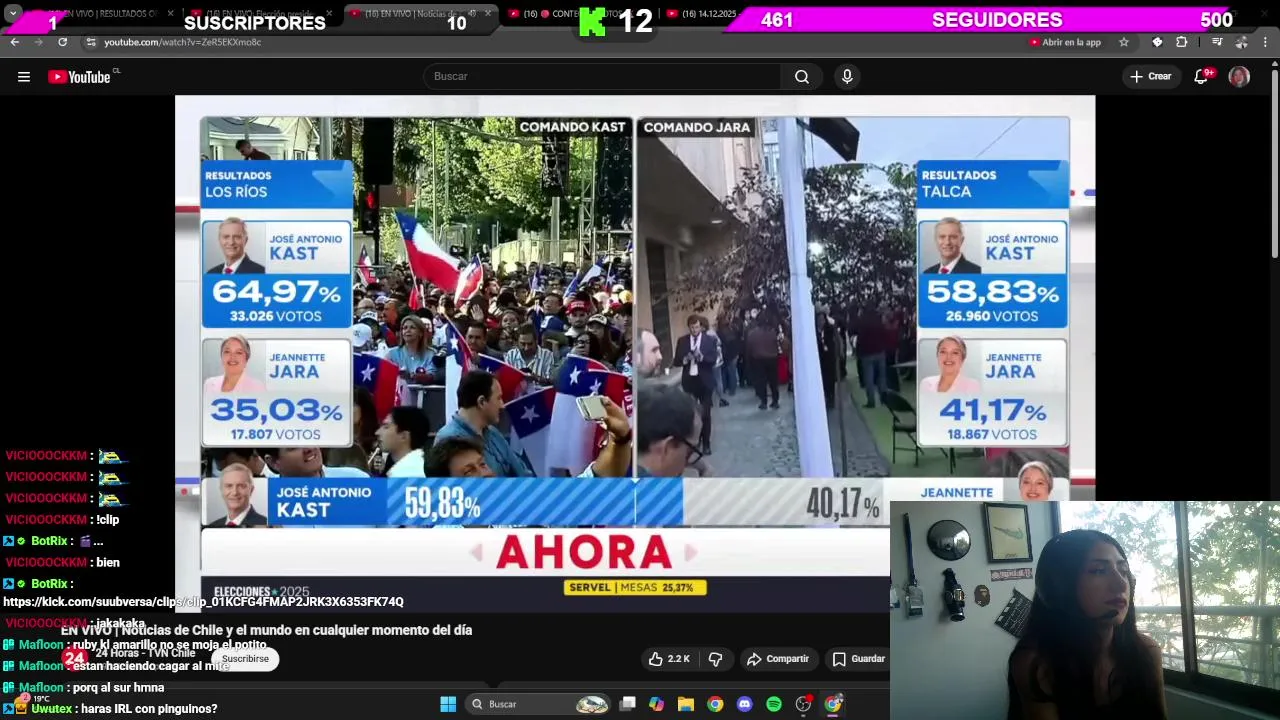The width and height of the screenshot is (1280, 720).
Task: Open Discord from the taskbar
Action: [x=744, y=704]
